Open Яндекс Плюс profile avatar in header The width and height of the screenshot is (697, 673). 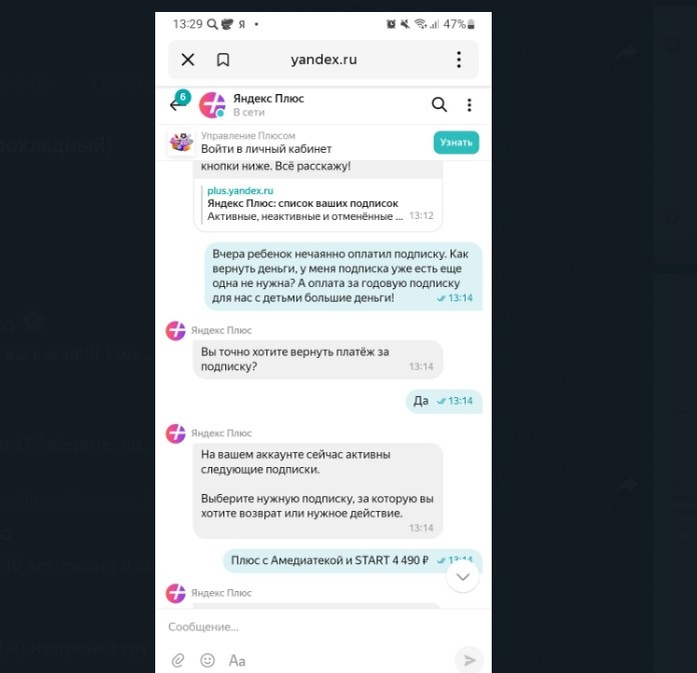click(x=212, y=105)
